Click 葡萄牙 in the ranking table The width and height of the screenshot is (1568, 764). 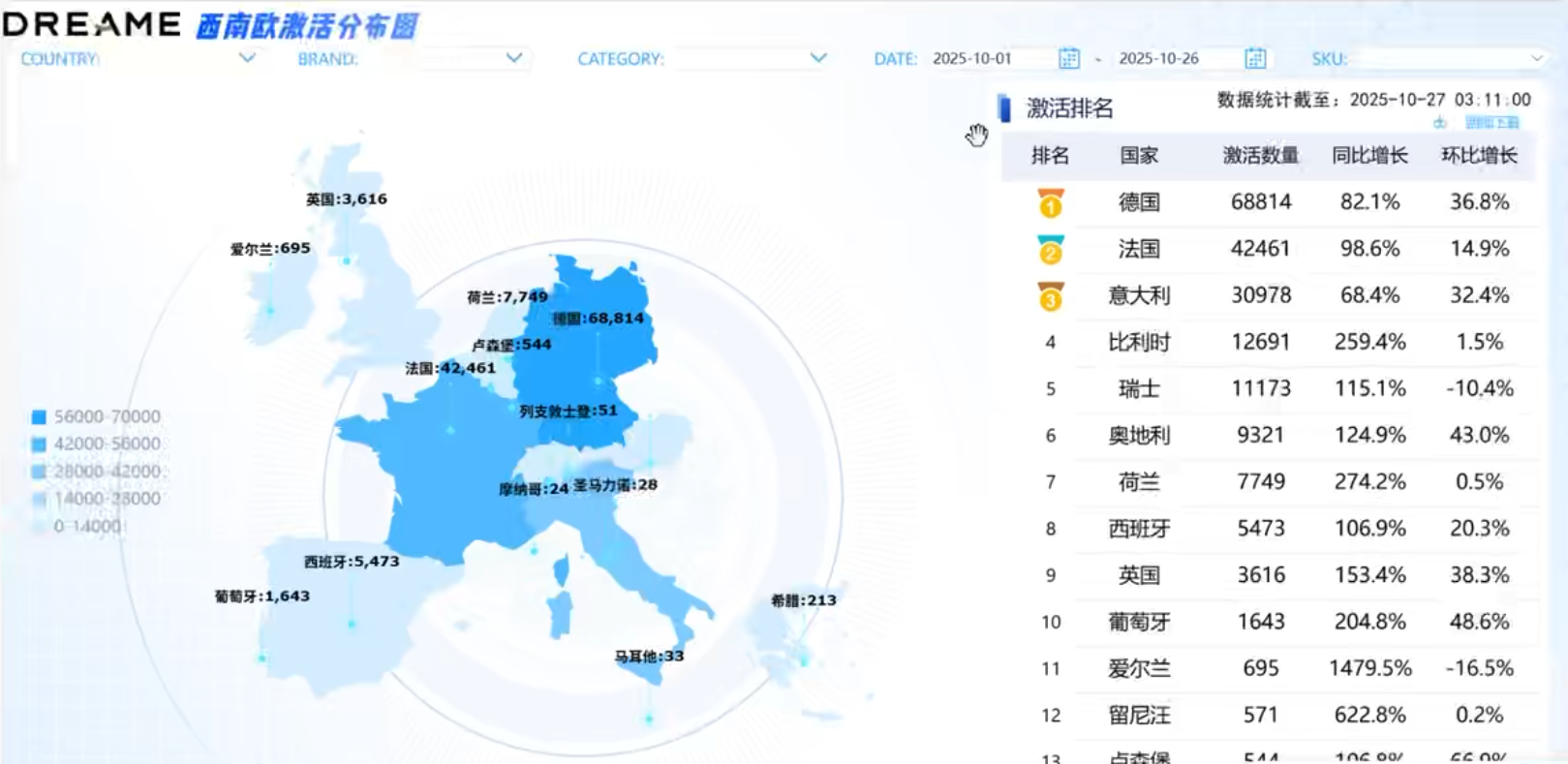click(x=1139, y=622)
